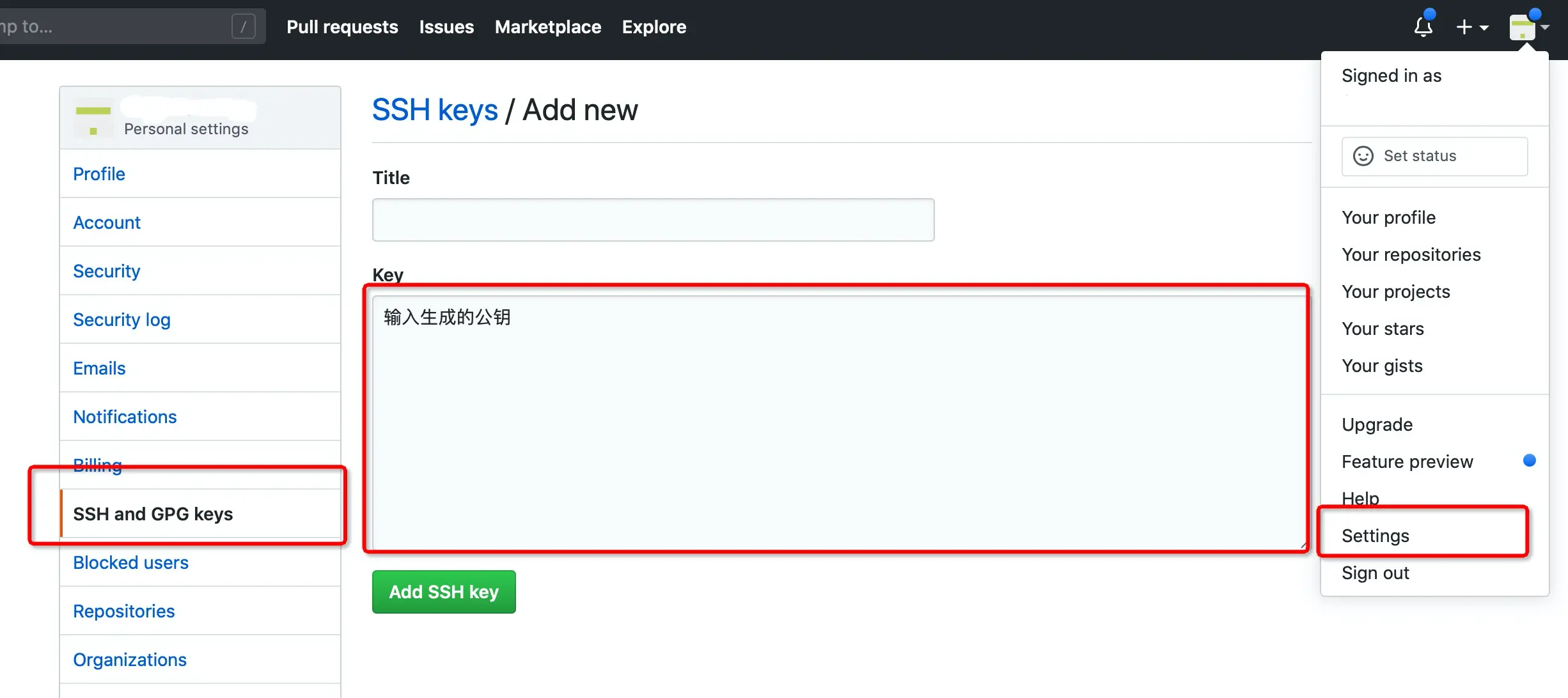Select Settings in the user dropdown menu
The width and height of the screenshot is (1568, 698).
1375,536
